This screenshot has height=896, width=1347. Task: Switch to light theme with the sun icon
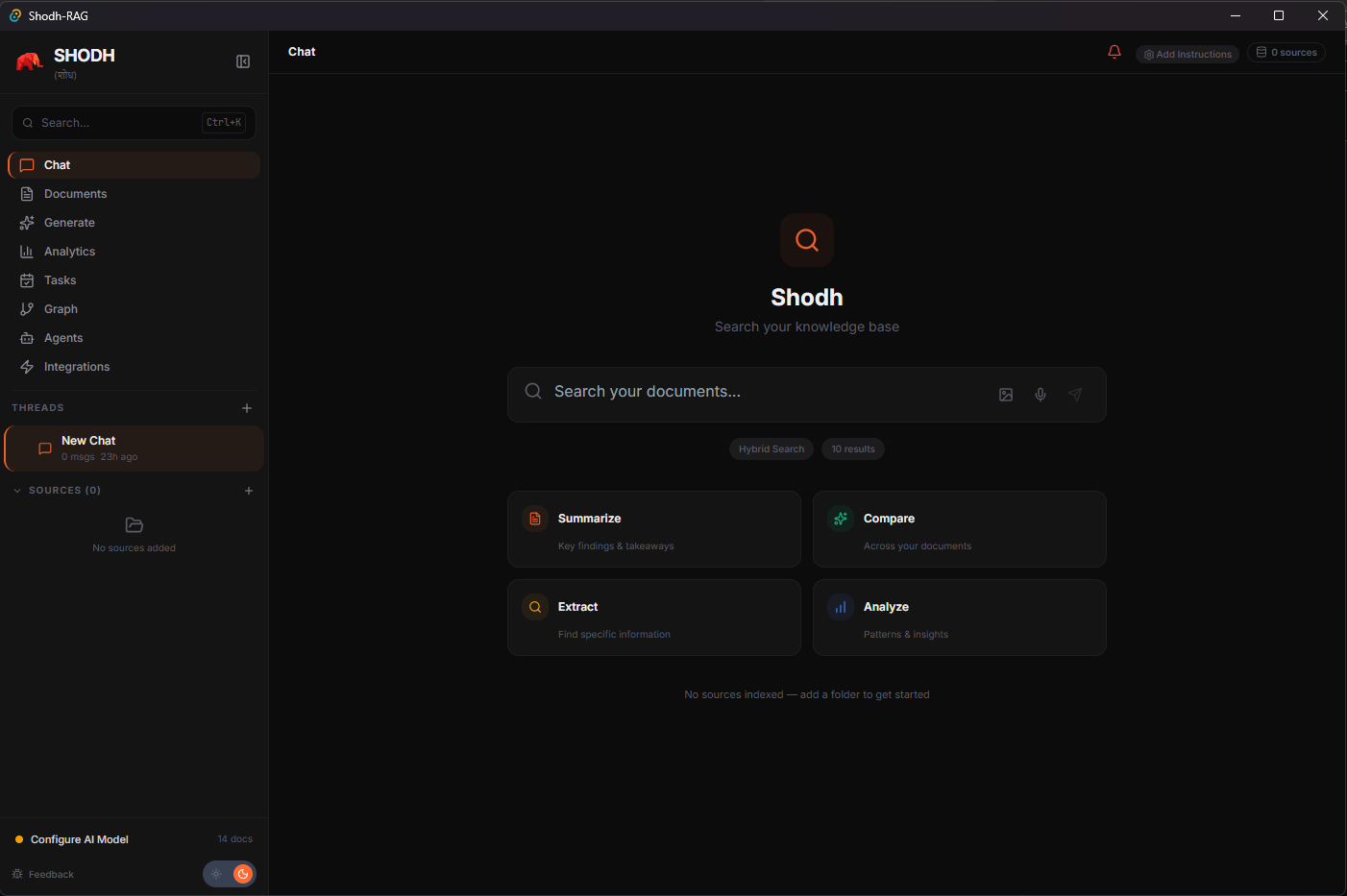point(216,874)
